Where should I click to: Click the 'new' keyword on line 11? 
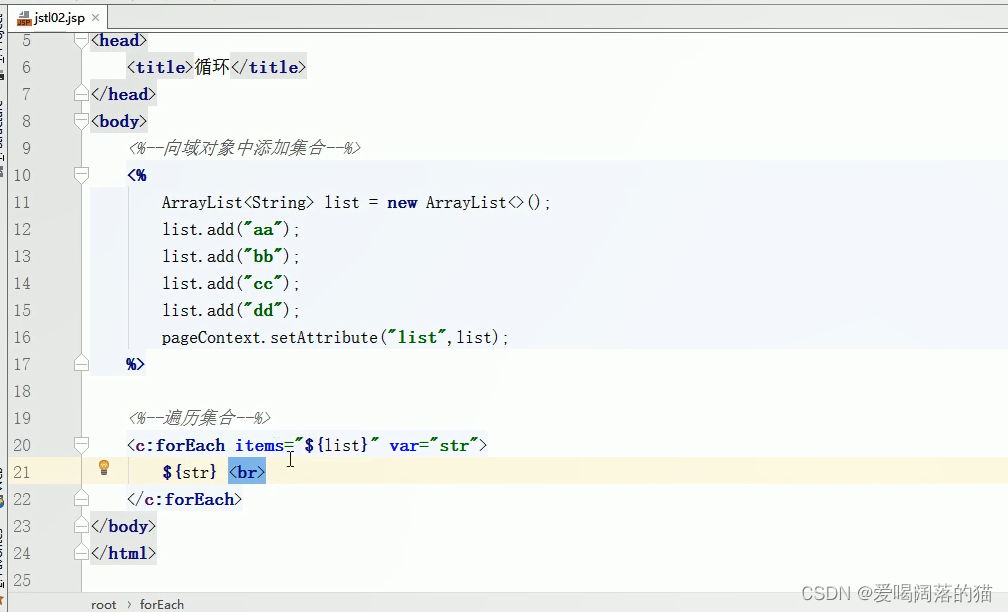[402, 203]
